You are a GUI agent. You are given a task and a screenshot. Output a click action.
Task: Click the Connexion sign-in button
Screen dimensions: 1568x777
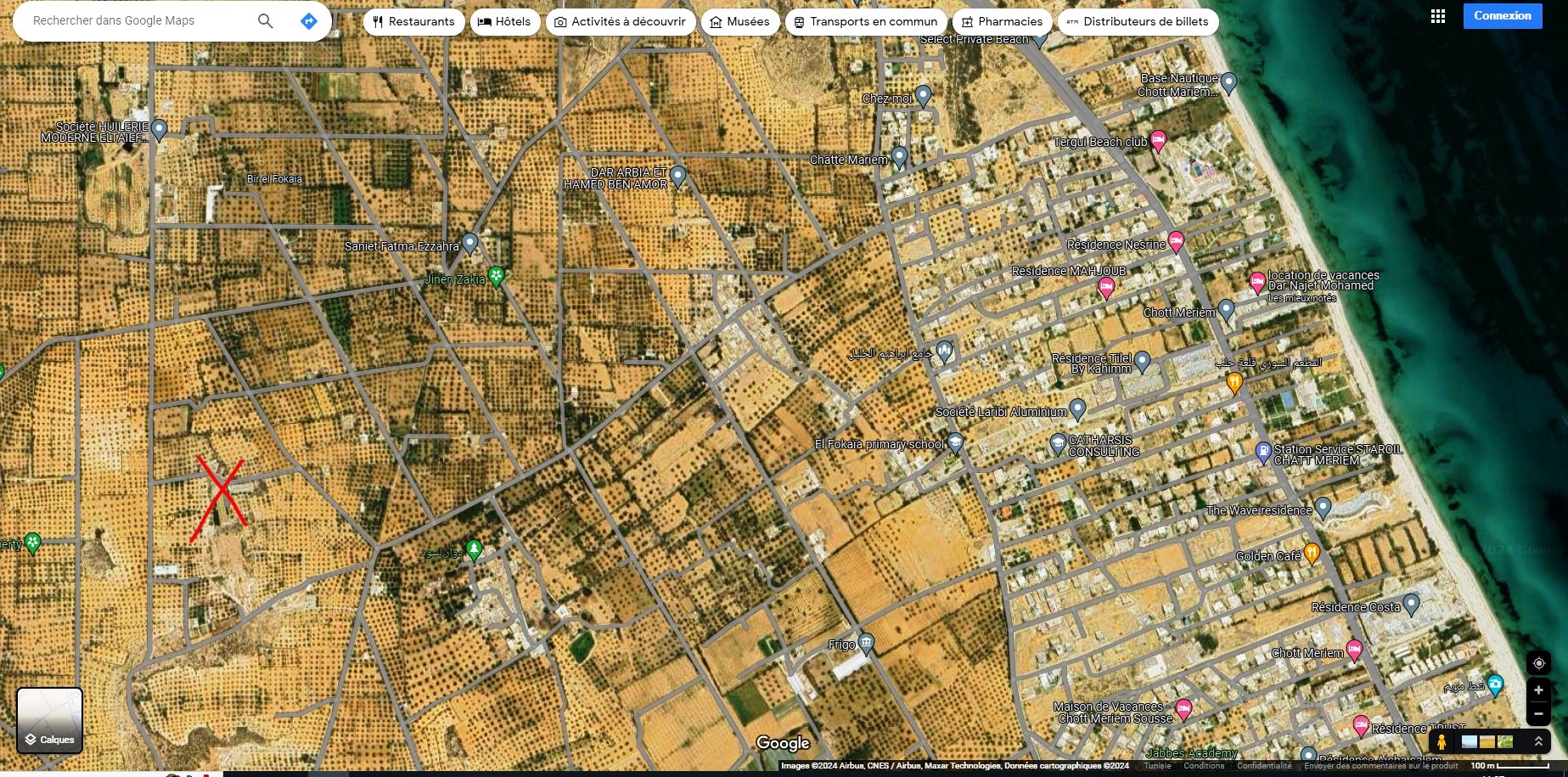coord(1502,16)
